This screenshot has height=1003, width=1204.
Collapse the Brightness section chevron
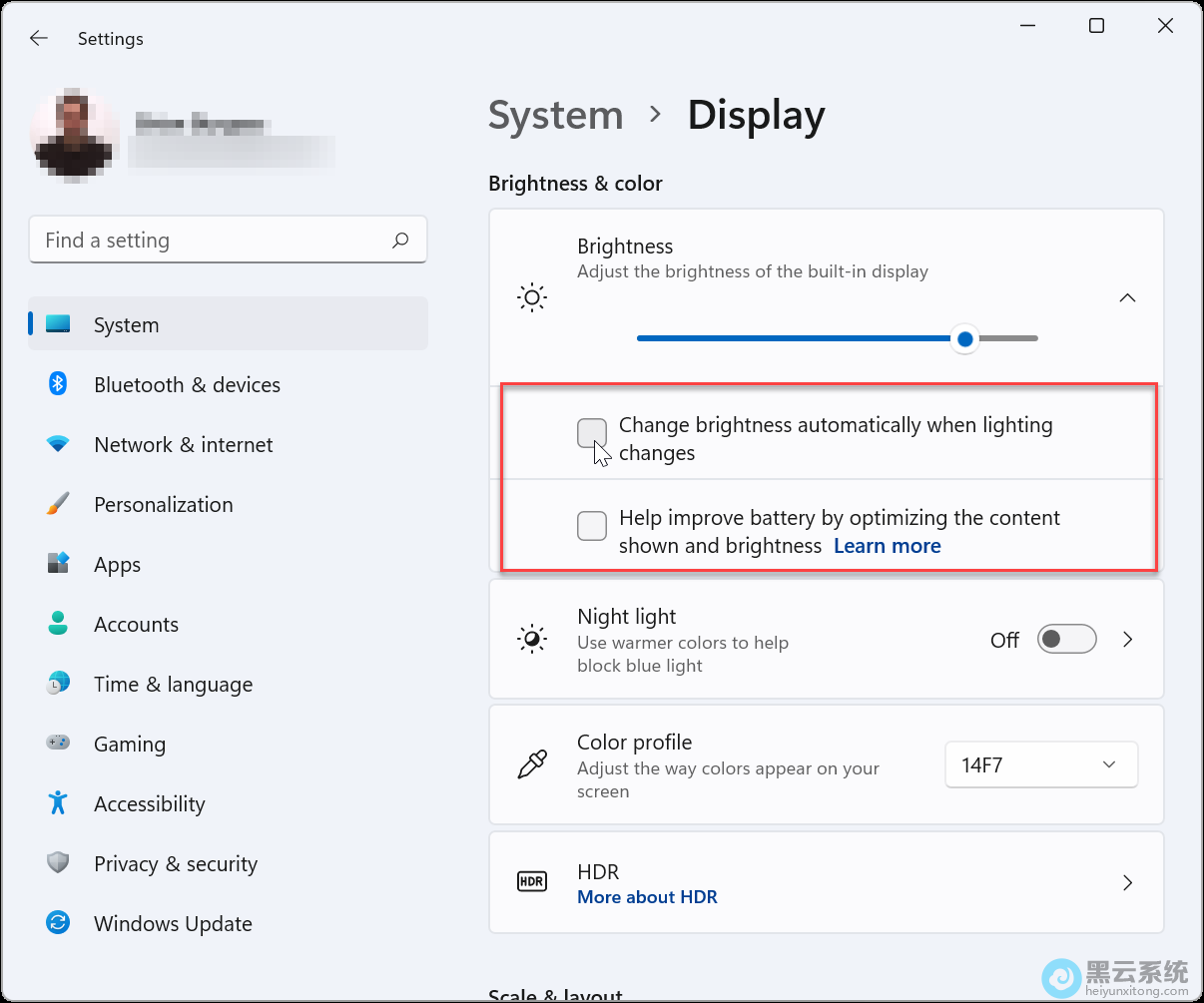(1127, 298)
